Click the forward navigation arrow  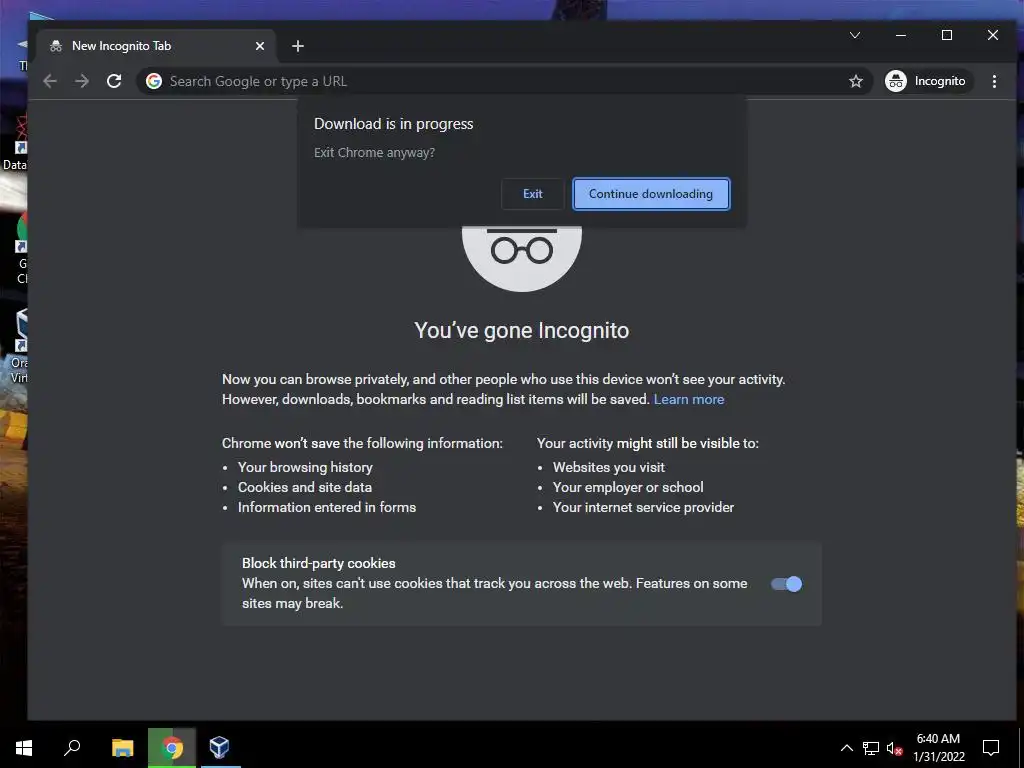click(x=82, y=81)
